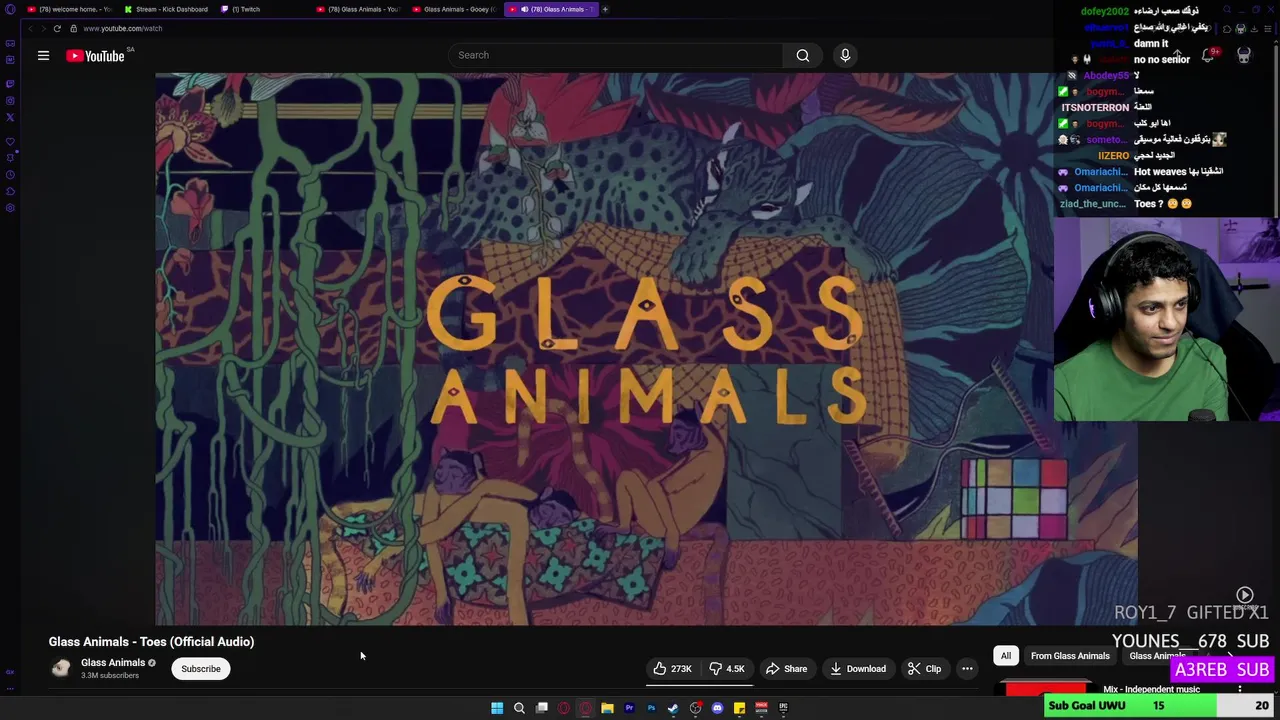Open Glass Animals channel name link

113,663
